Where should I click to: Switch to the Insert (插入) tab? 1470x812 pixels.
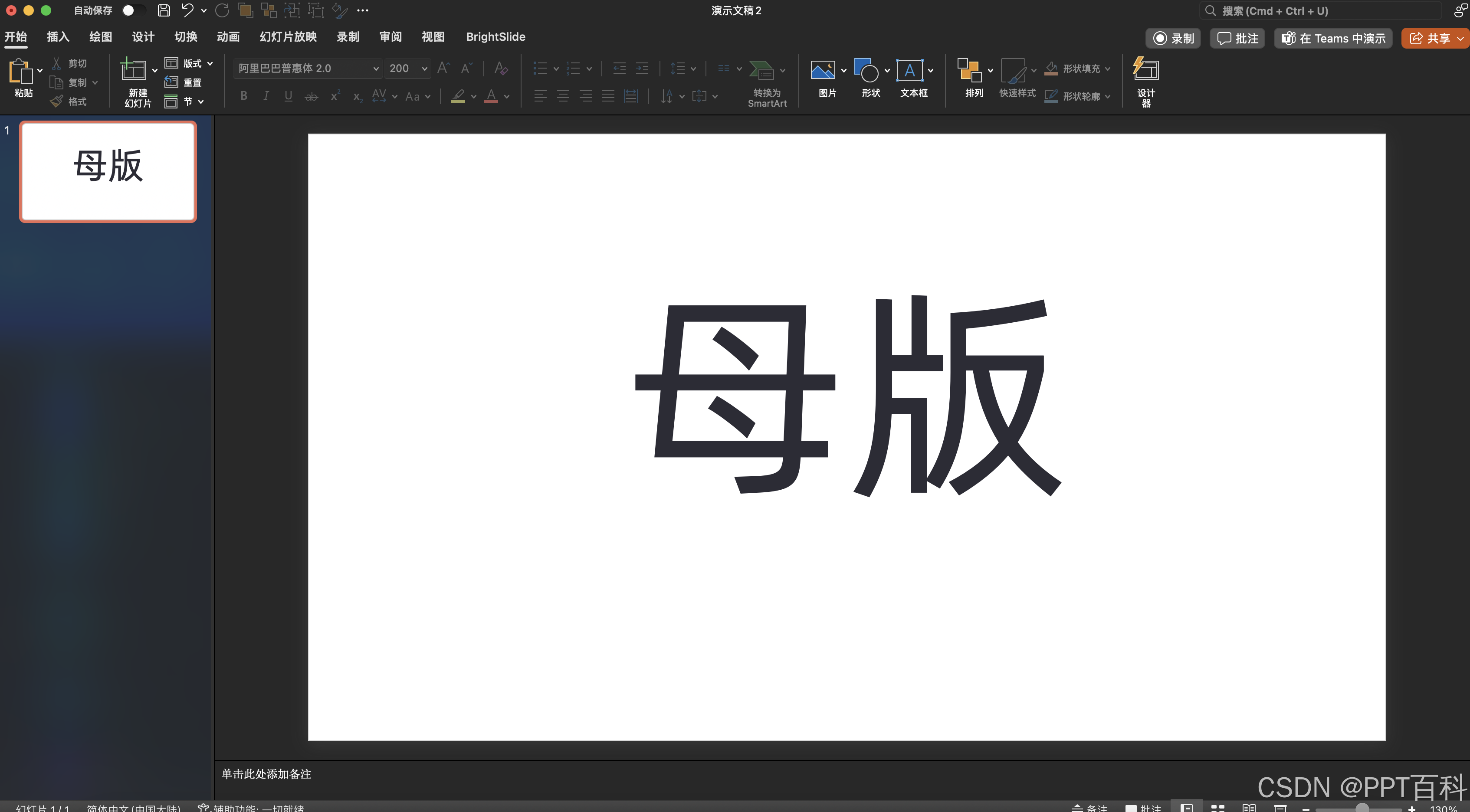[x=58, y=37]
